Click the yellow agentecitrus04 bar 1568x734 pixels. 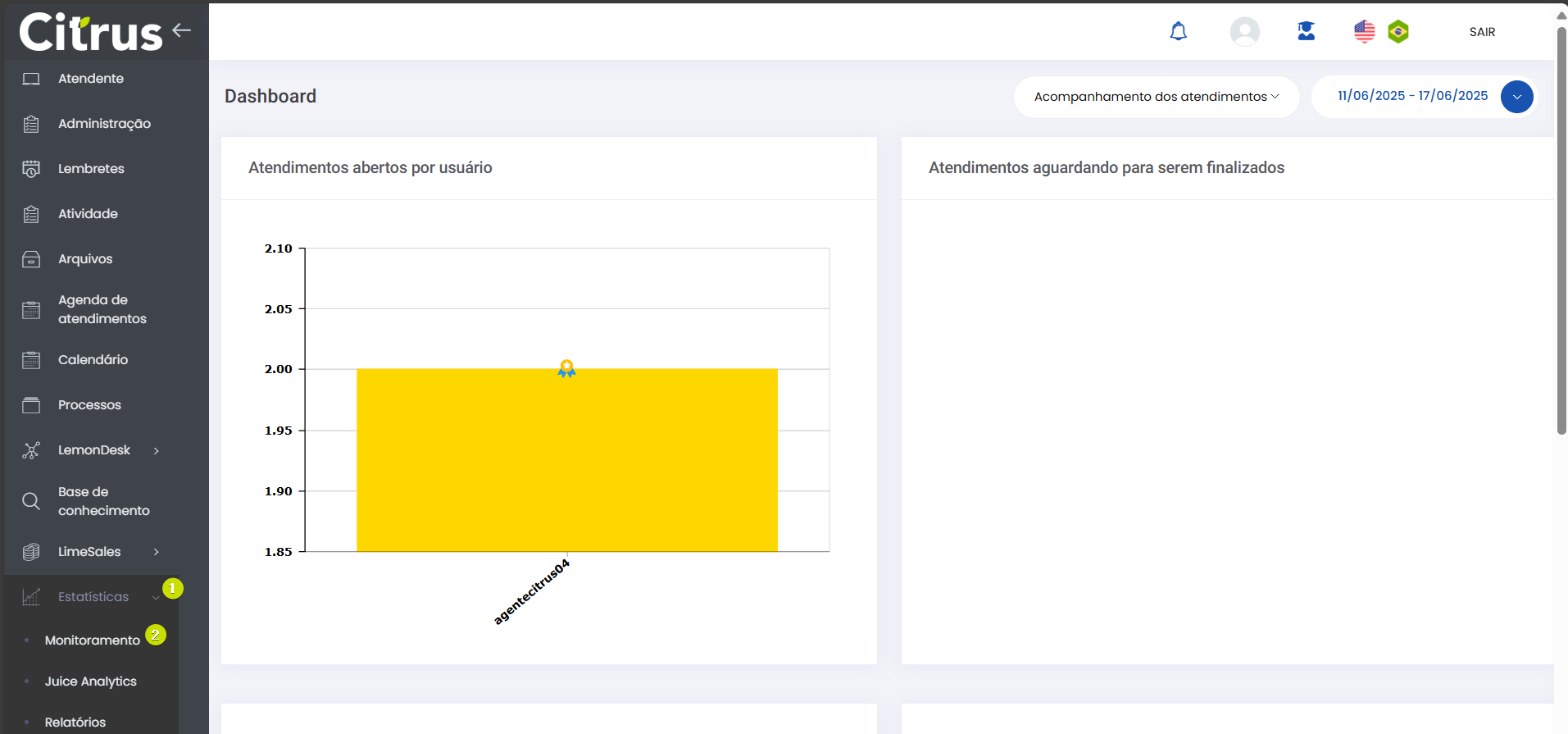click(566, 460)
